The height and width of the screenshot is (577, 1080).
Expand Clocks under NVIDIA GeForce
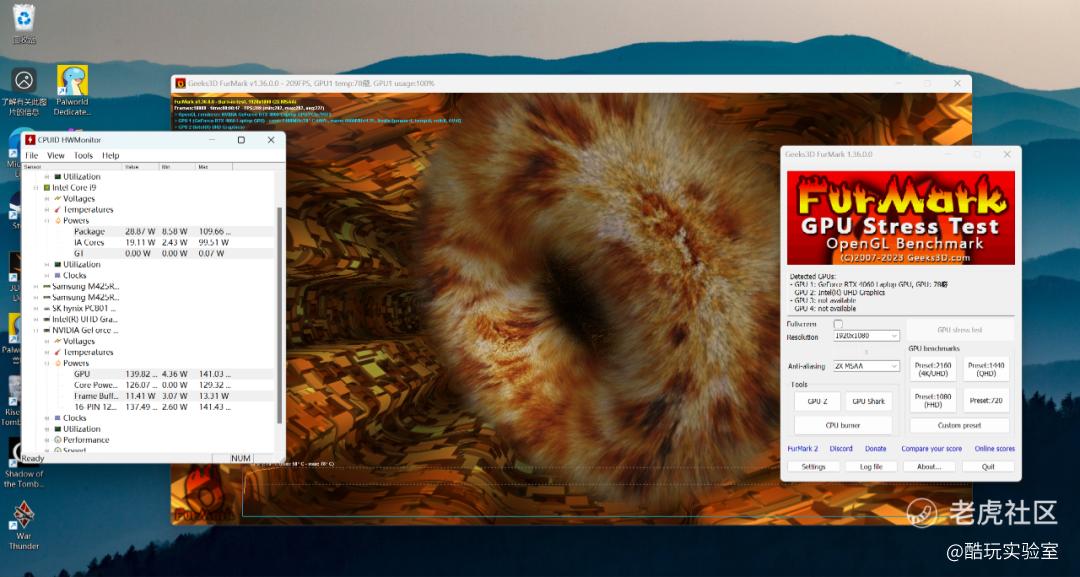tap(47, 418)
